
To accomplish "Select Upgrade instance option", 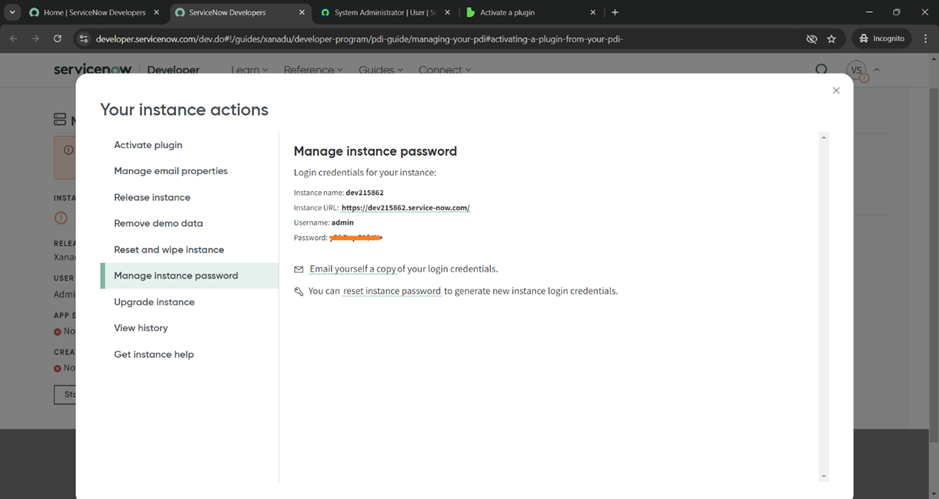I will (154, 302).
